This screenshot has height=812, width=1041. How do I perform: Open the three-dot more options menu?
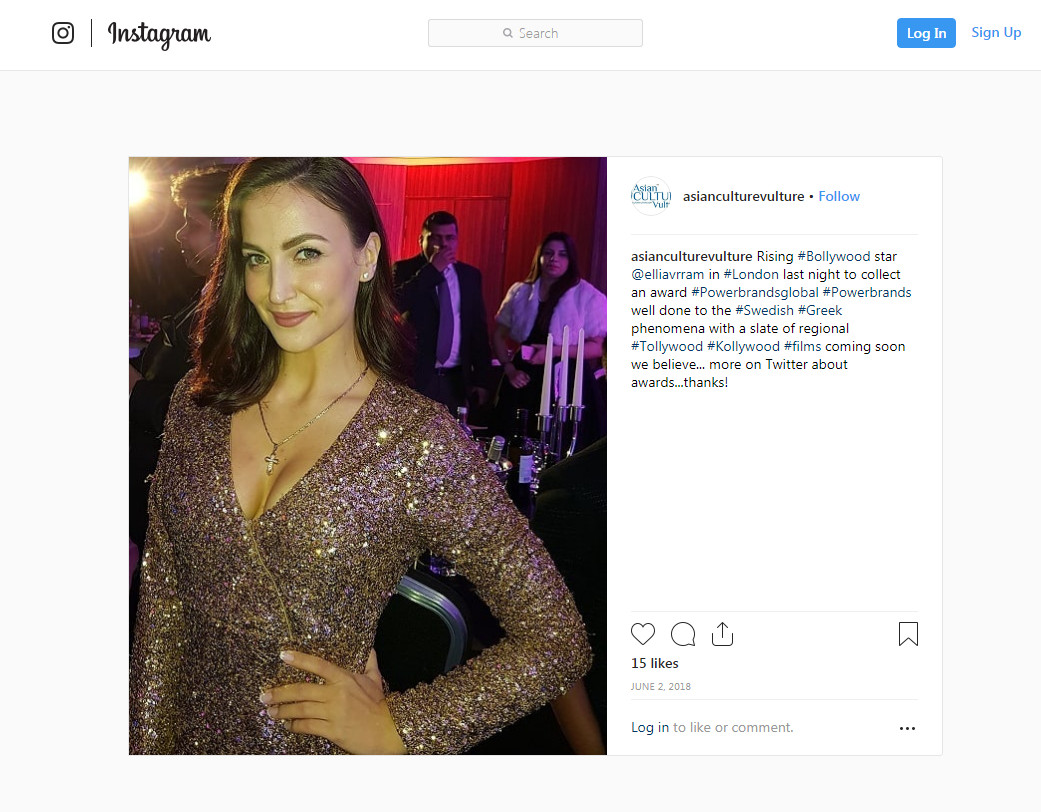coord(907,728)
